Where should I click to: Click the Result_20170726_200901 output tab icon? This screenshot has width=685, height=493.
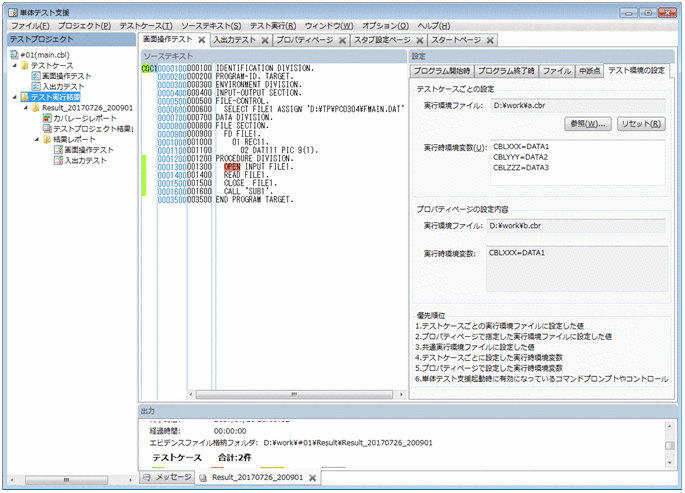point(203,478)
